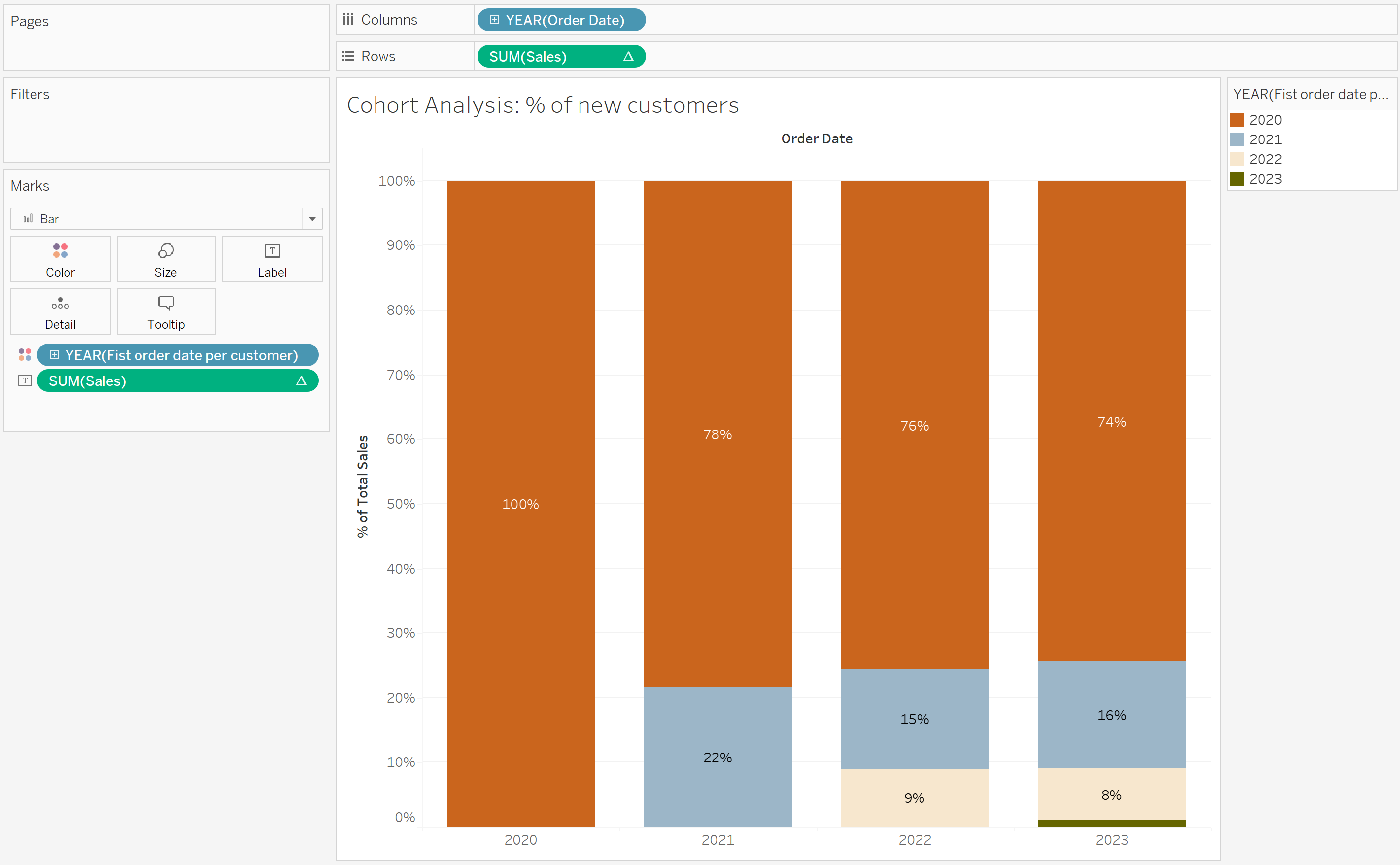Open the Color mark properties

pyautogui.click(x=60, y=259)
